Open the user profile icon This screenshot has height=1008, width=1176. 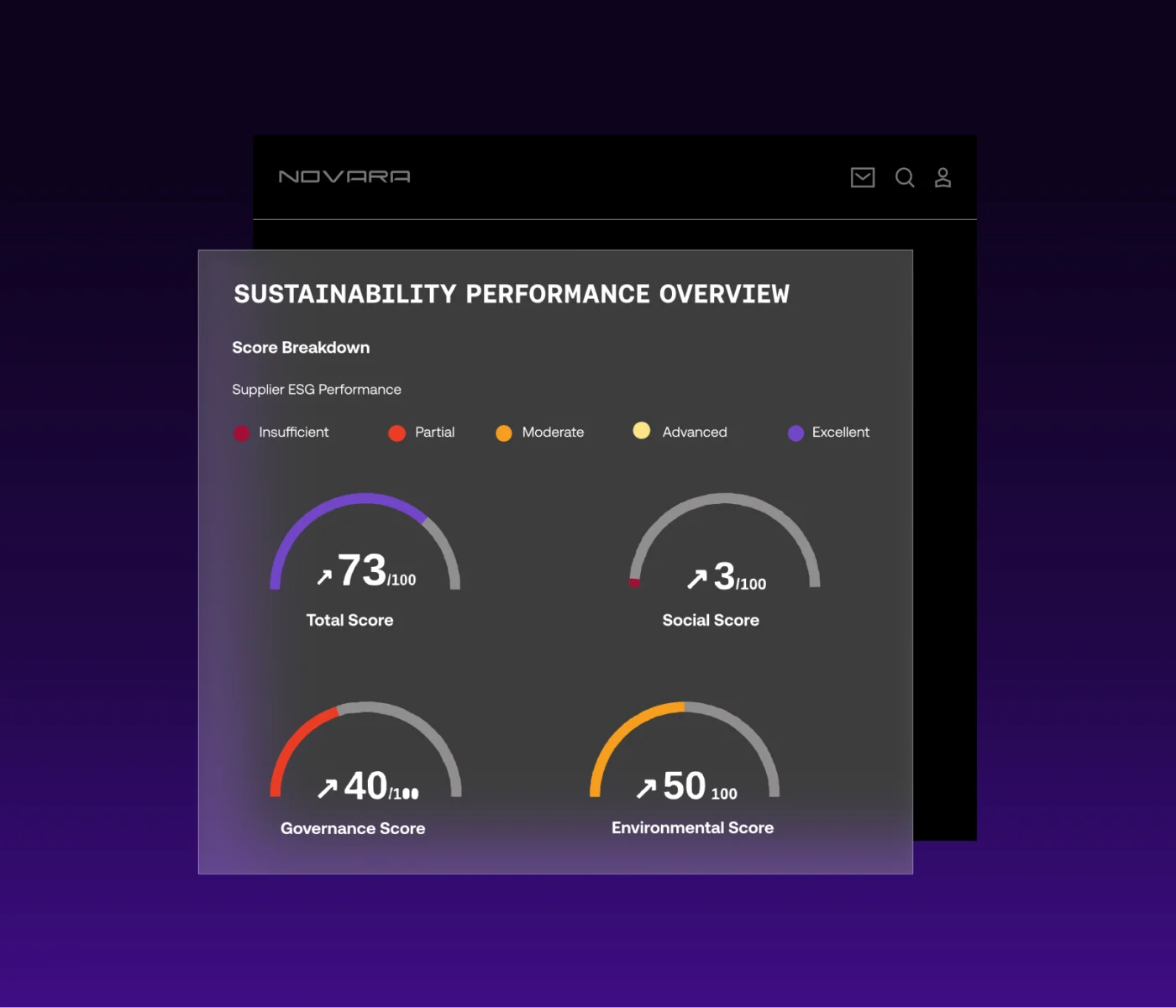point(943,177)
